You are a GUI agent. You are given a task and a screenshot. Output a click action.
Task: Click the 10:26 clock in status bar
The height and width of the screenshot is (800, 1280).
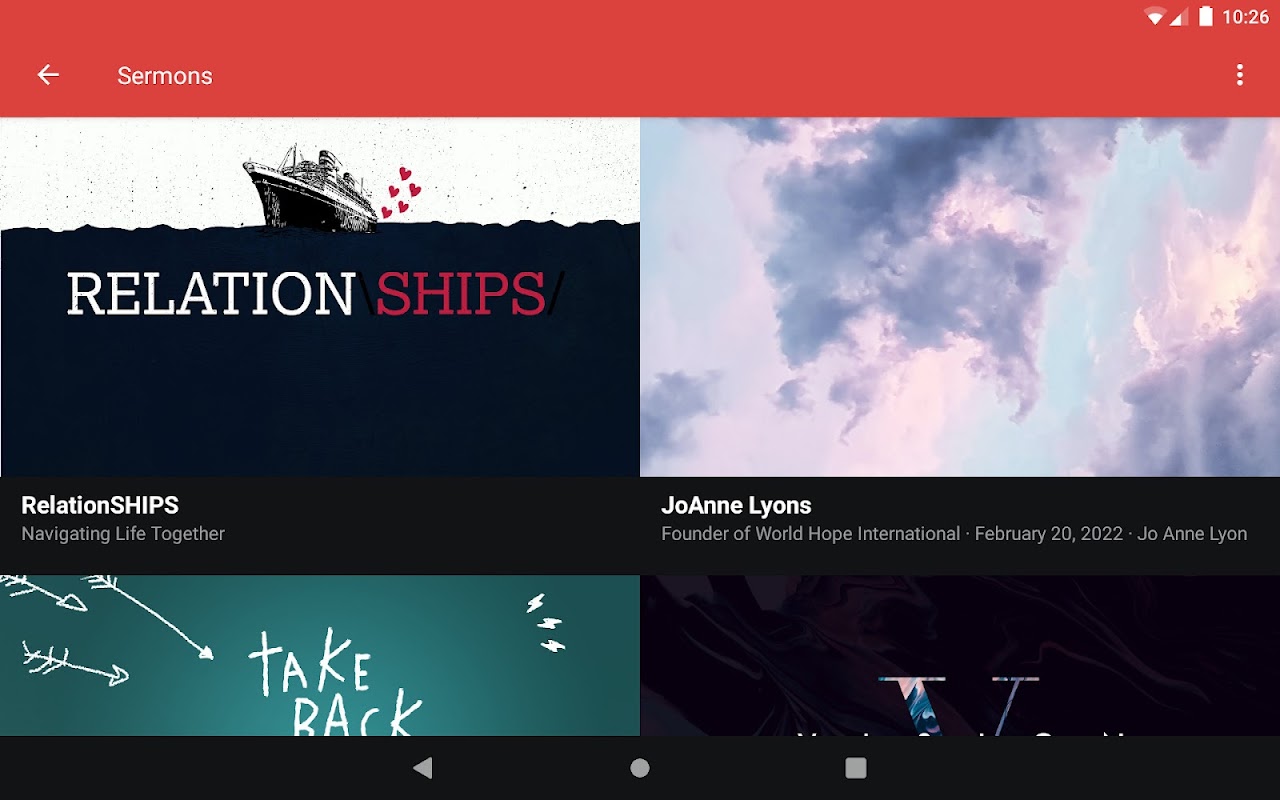(x=1246, y=17)
